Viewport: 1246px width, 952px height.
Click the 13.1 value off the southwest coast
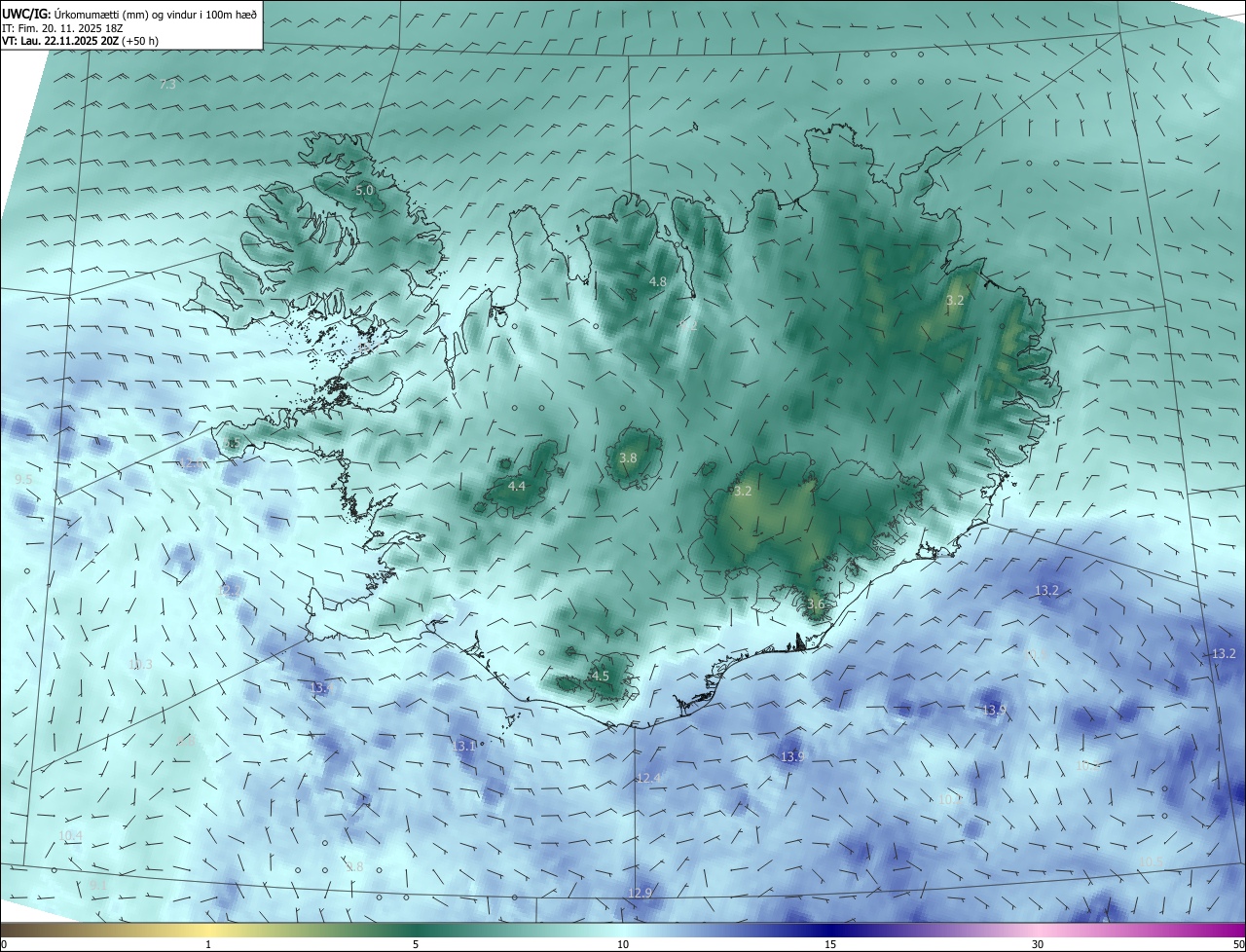465,747
